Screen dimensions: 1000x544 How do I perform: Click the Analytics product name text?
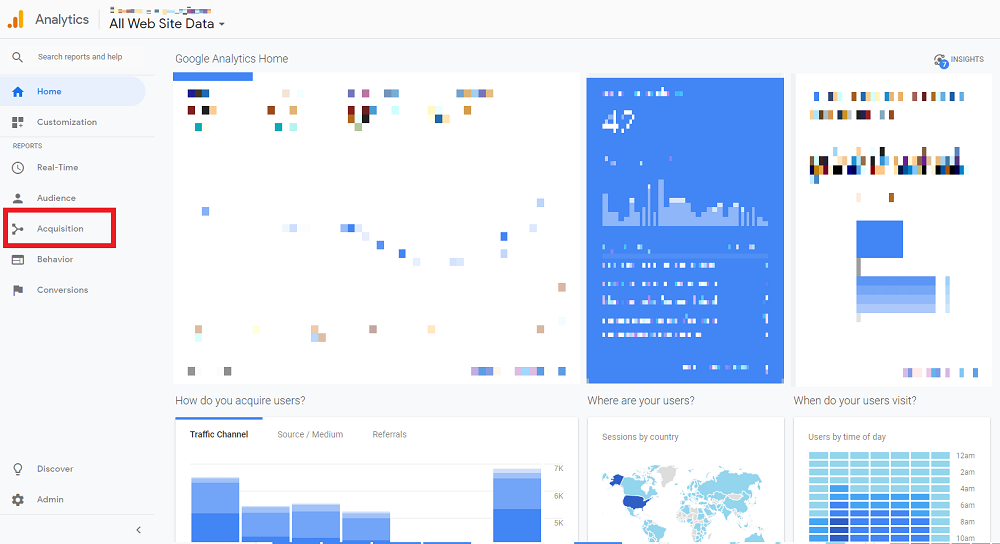click(62, 20)
